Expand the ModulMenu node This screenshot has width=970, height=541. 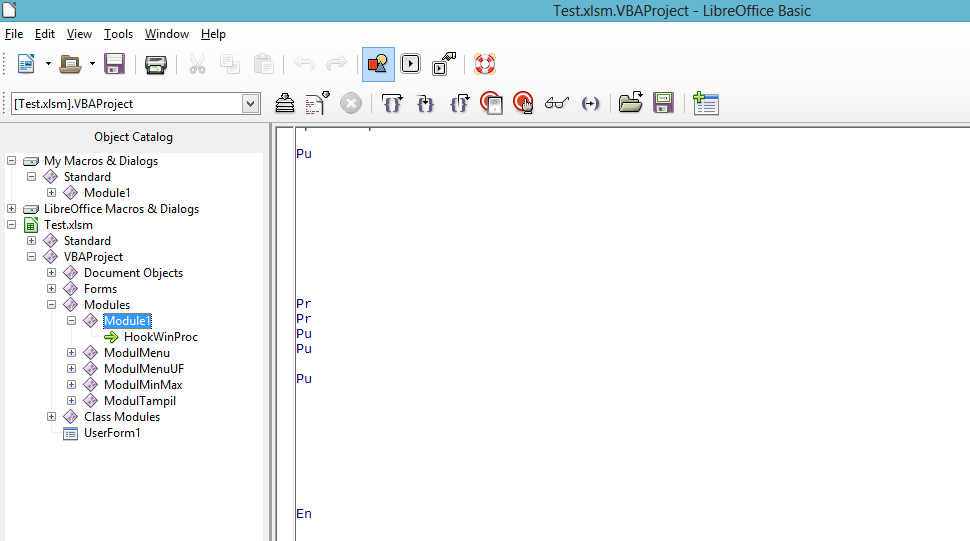tap(72, 352)
